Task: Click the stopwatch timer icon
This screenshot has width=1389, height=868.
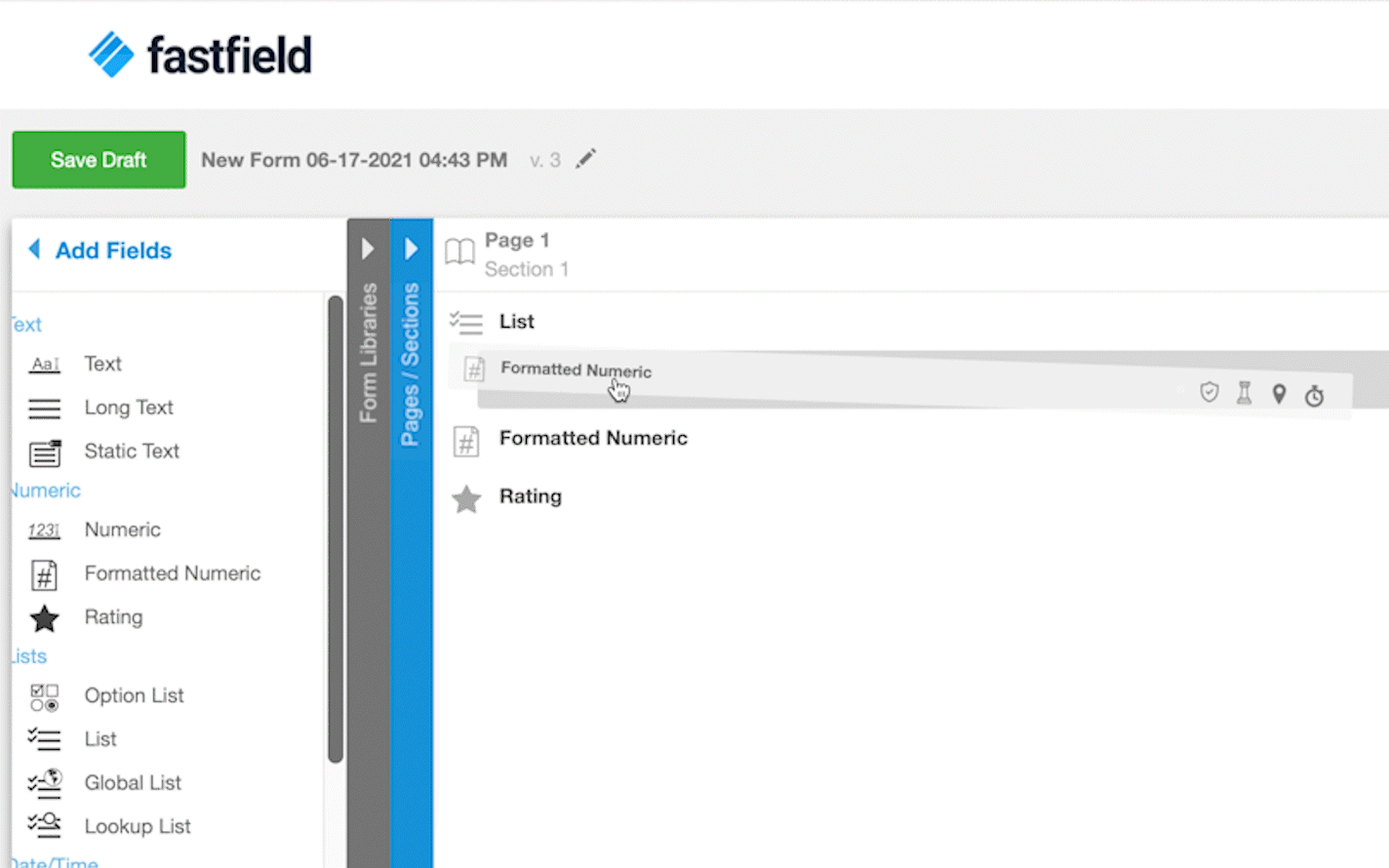Action: [x=1315, y=395]
